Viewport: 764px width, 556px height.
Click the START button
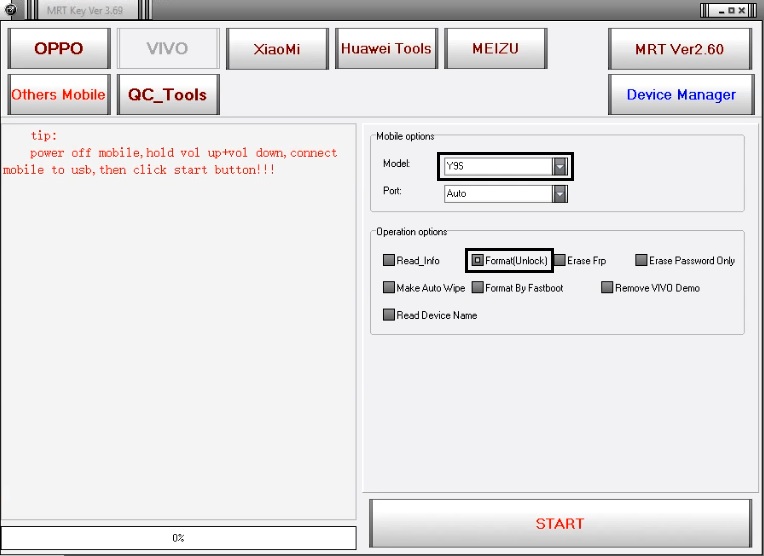(560, 523)
